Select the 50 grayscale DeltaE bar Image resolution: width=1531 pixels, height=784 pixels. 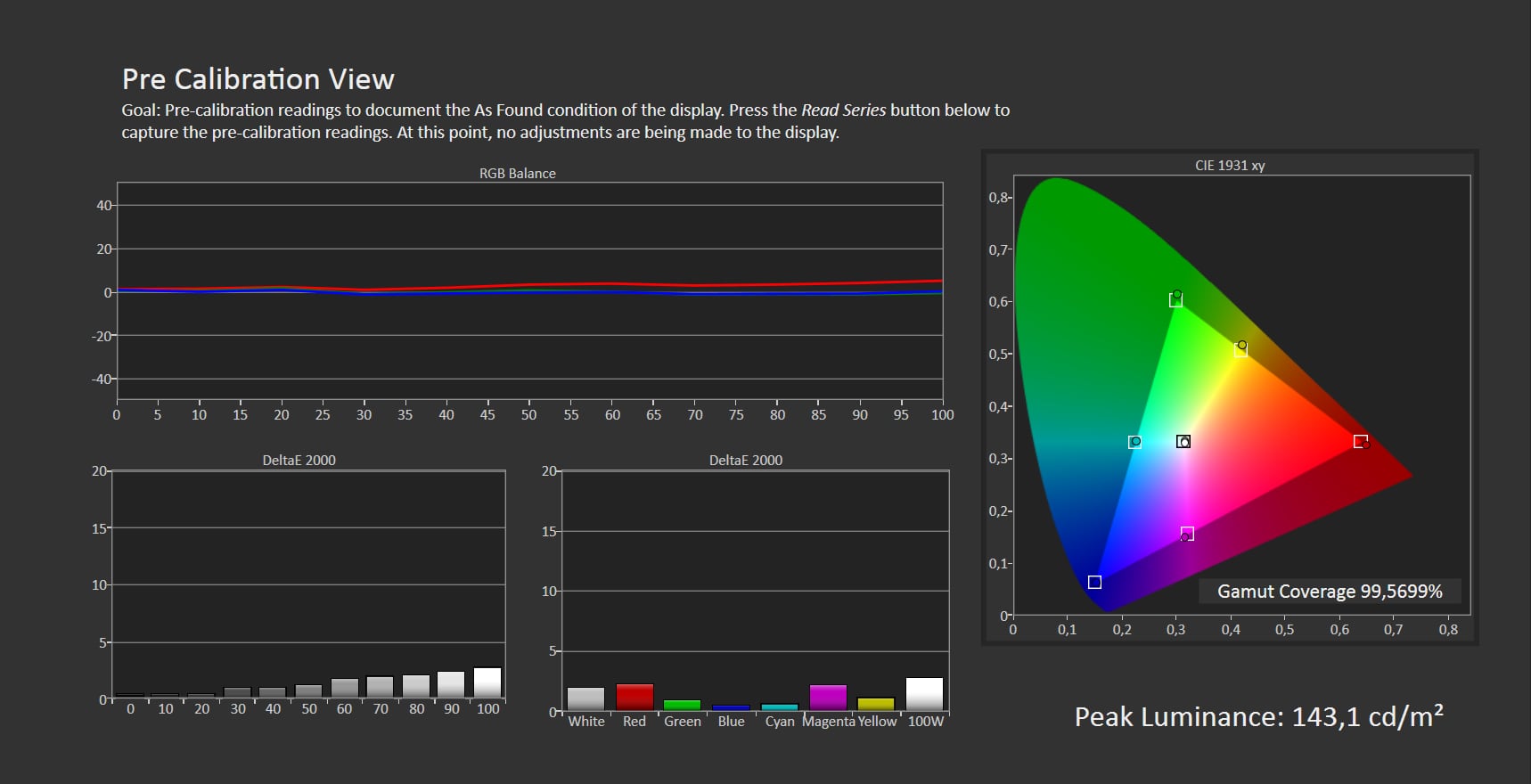(x=308, y=690)
